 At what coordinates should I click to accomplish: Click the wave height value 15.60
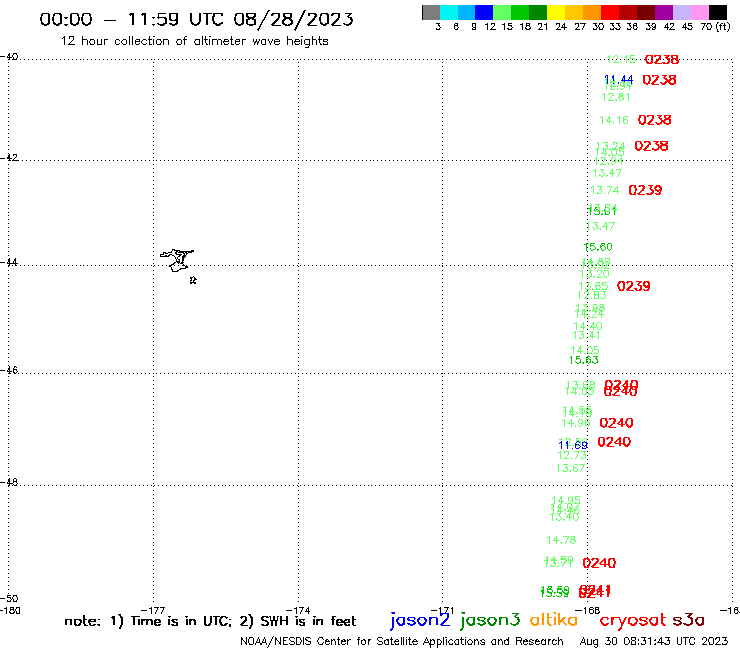(x=598, y=247)
